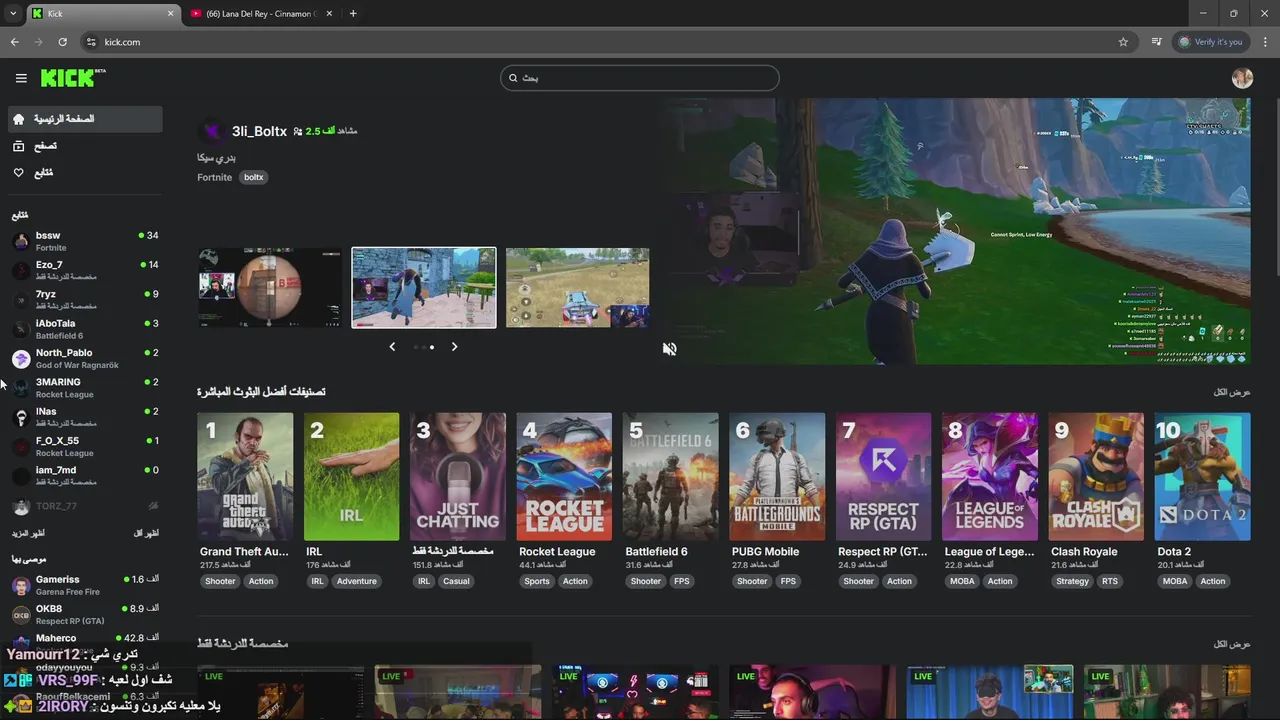The height and width of the screenshot is (720, 1280).
Task: Click the Kick search field
Action: (640, 78)
